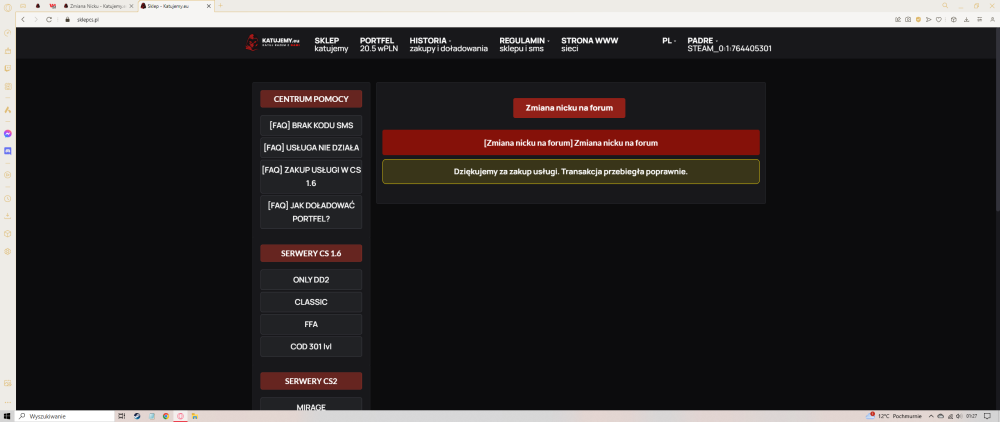Open Discord in the browser sidebar
Viewport: 1000px width, 422px height.
(x=8, y=151)
